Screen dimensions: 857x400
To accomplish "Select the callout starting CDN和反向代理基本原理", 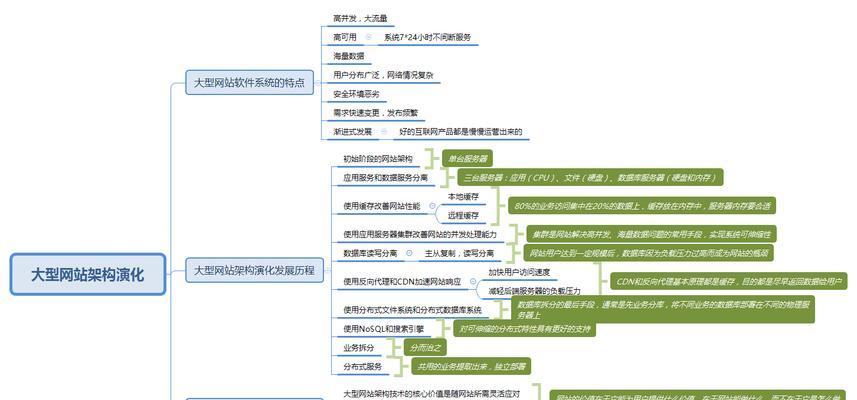I will 729,282.
